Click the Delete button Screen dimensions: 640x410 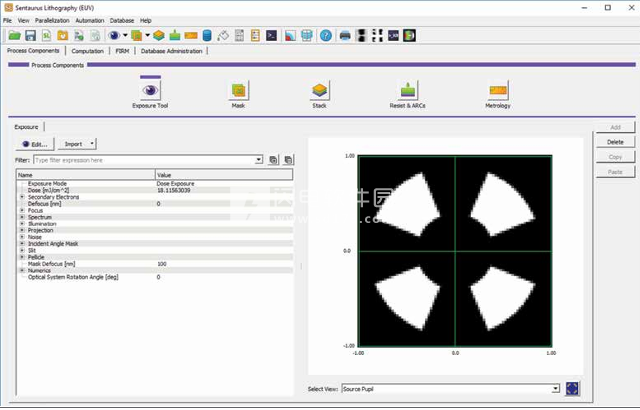click(x=615, y=142)
